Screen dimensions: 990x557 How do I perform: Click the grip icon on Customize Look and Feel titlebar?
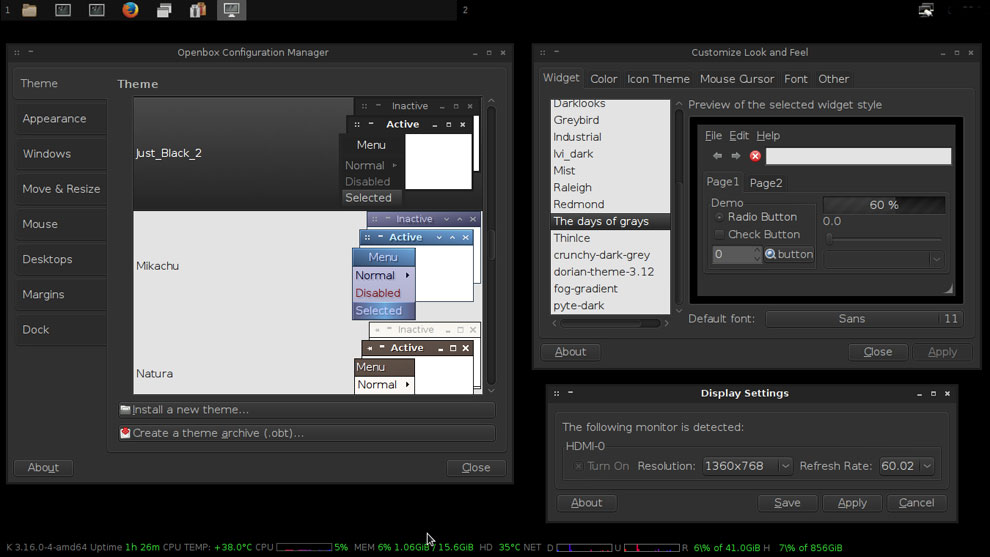click(542, 52)
